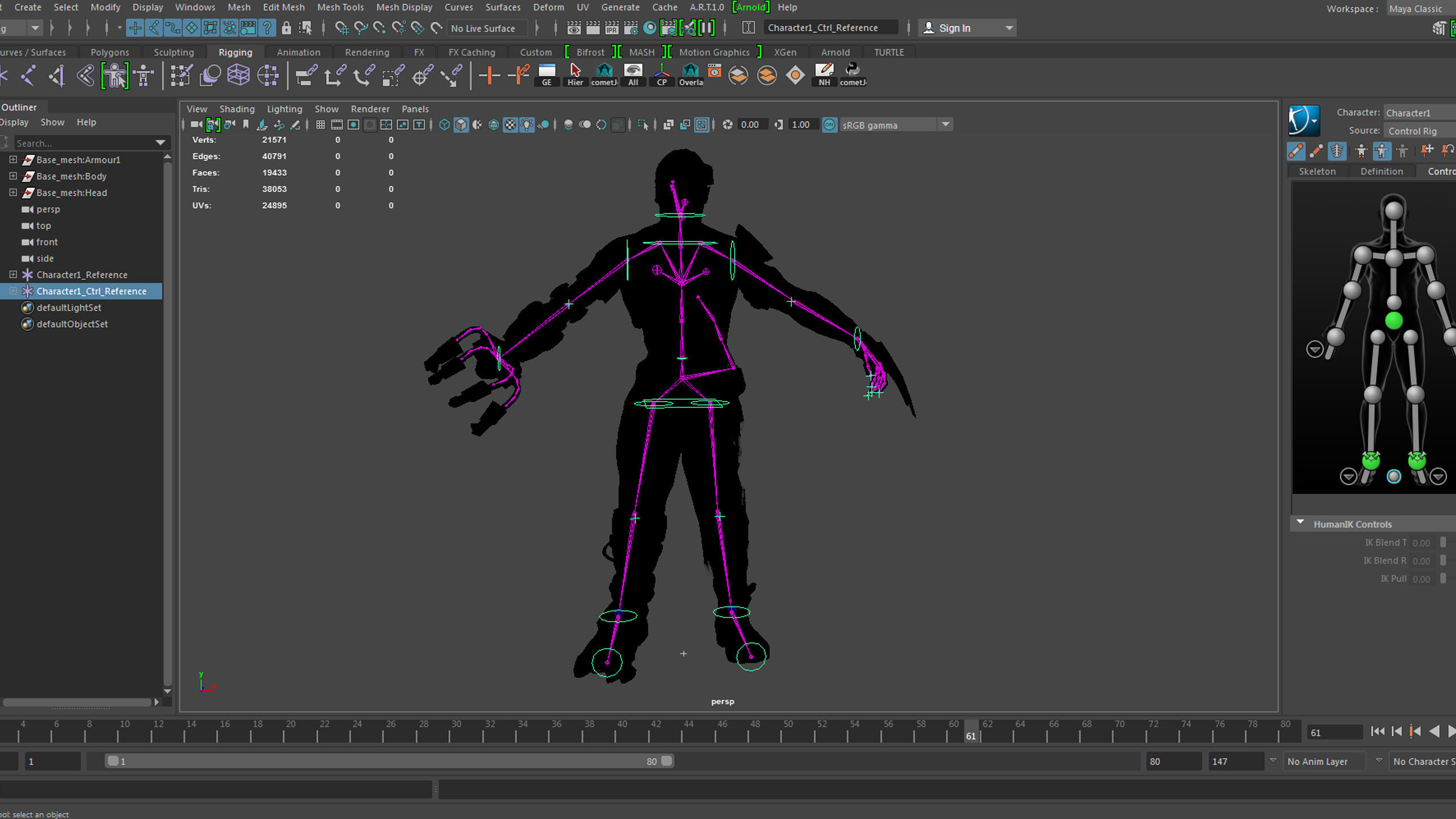Switch to the Animation shelf tab
Screen dimensions: 1456x819
click(x=298, y=52)
